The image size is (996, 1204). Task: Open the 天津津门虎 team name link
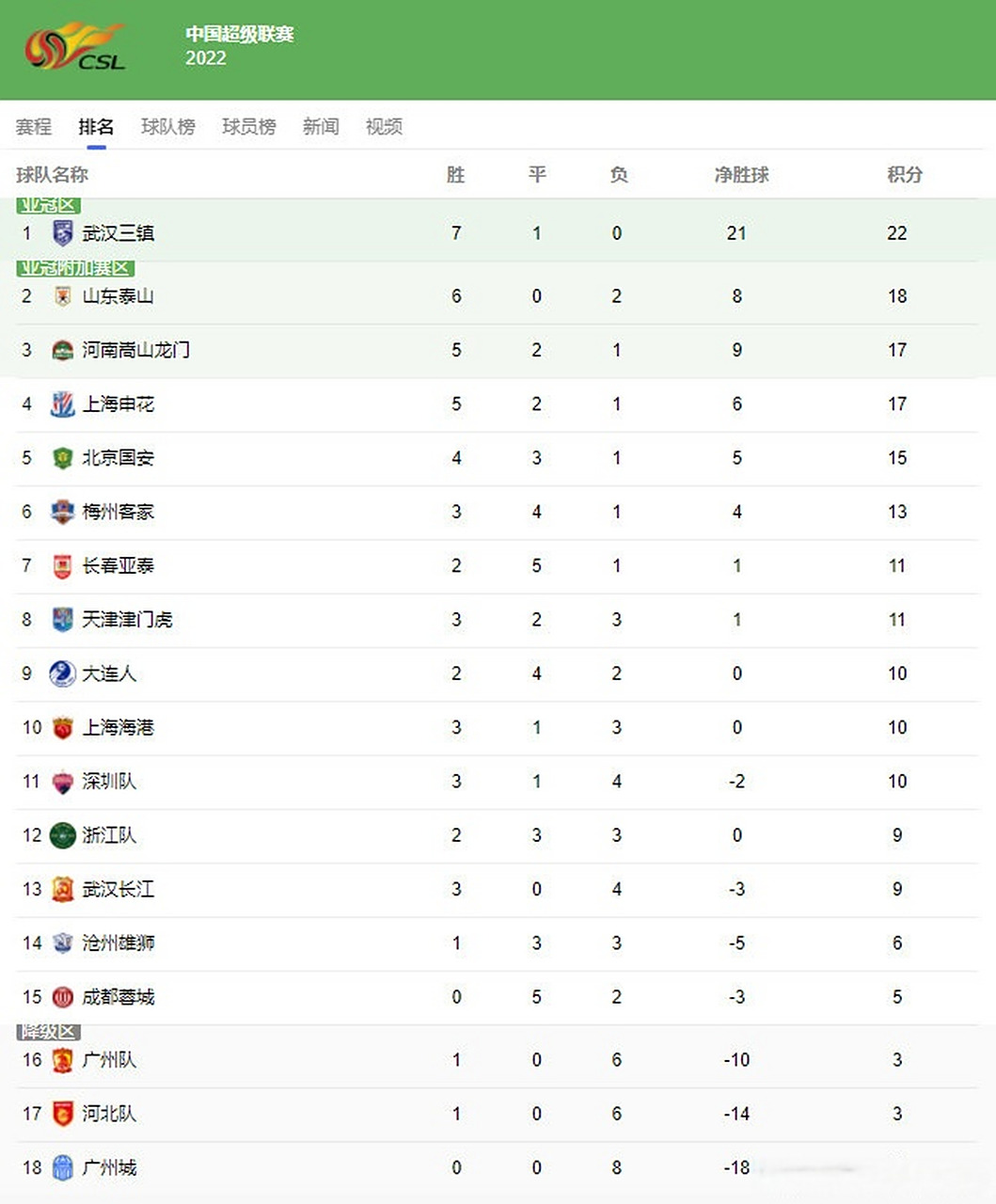[x=128, y=620]
